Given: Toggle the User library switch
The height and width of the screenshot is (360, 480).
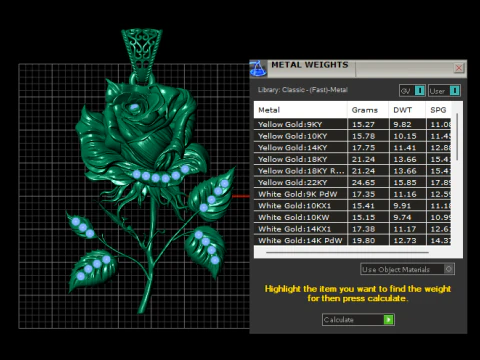Looking at the screenshot, I should tap(444, 91).
